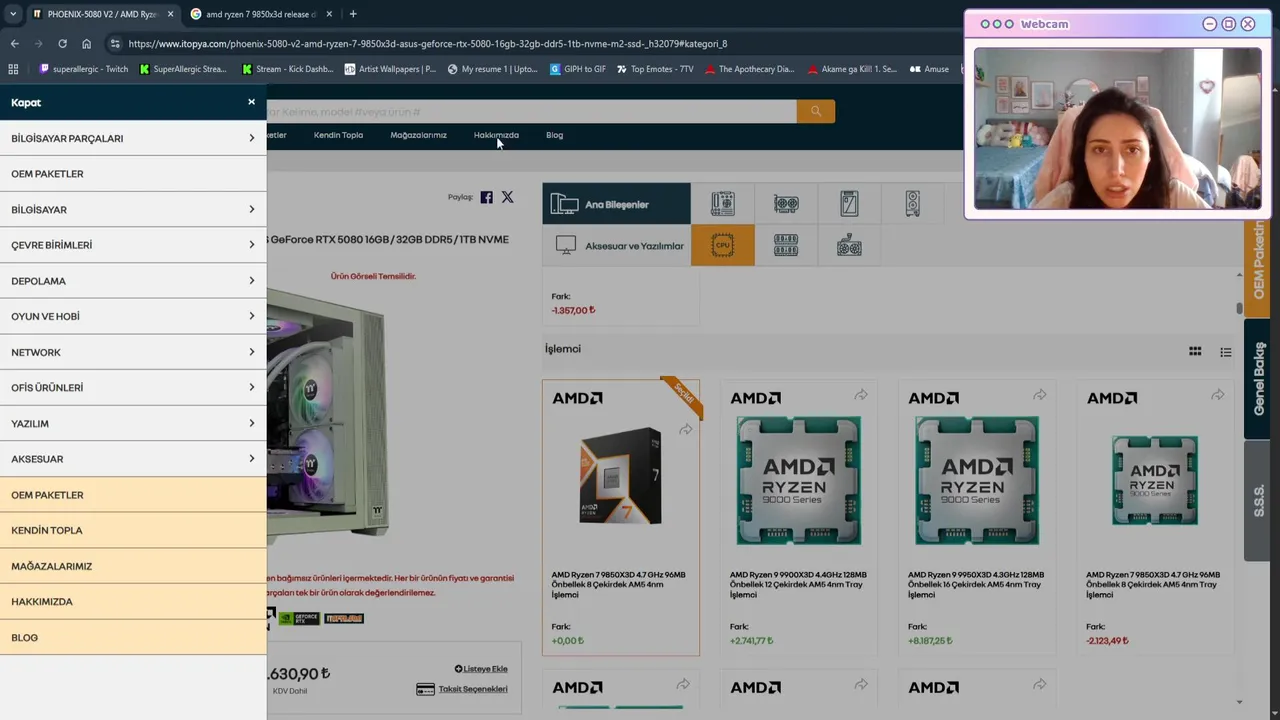Viewport: 1280px width, 720px height.
Task: Click the orange search button
Action: click(816, 111)
